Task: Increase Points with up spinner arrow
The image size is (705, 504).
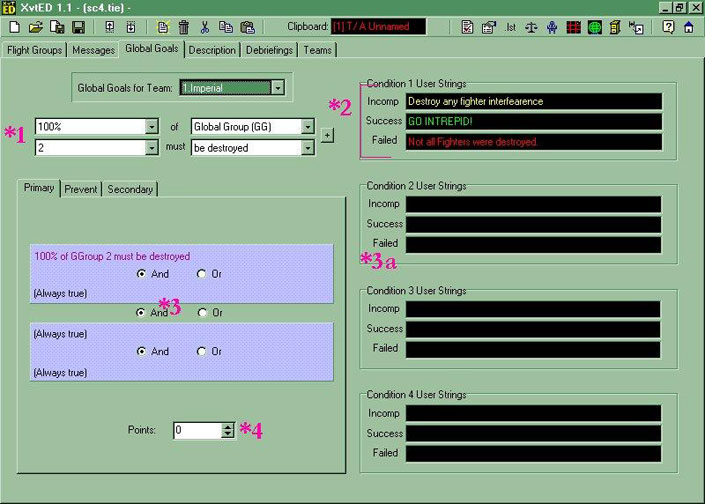Action: click(x=228, y=427)
